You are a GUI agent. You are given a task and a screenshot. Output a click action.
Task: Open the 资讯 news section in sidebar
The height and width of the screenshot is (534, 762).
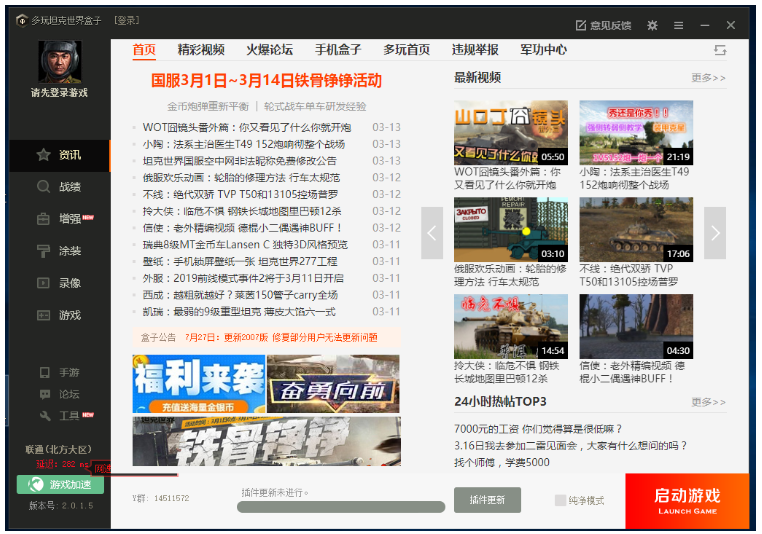pos(60,155)
